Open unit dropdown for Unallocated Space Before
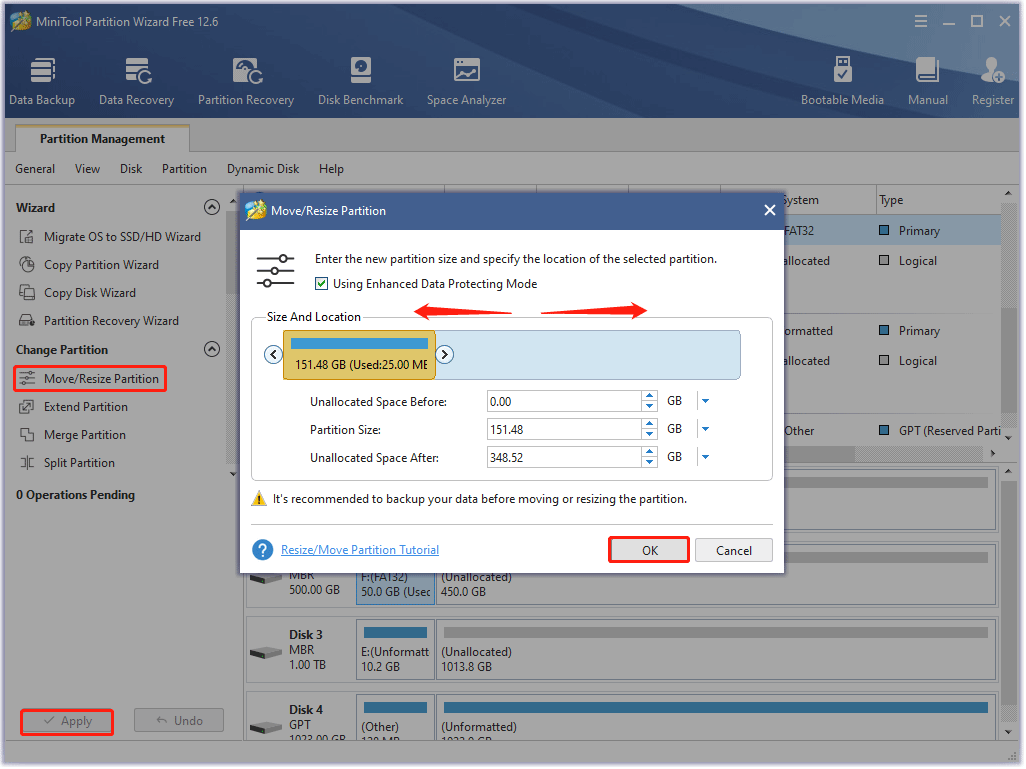This screenshot has width=1026, height=769. (x=706, y=401)
